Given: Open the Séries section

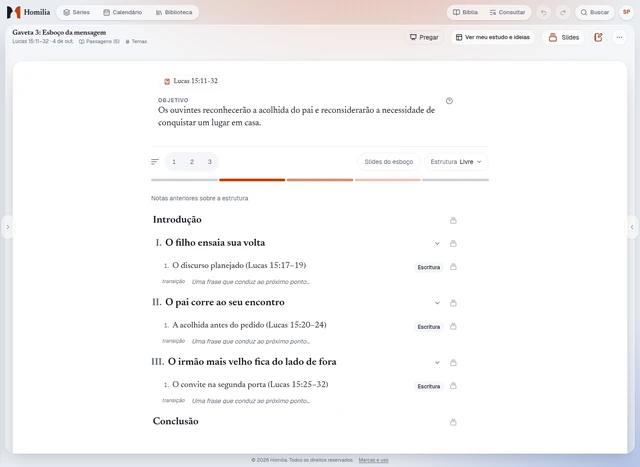Looking at the screenshot, I should pos(76,12).
